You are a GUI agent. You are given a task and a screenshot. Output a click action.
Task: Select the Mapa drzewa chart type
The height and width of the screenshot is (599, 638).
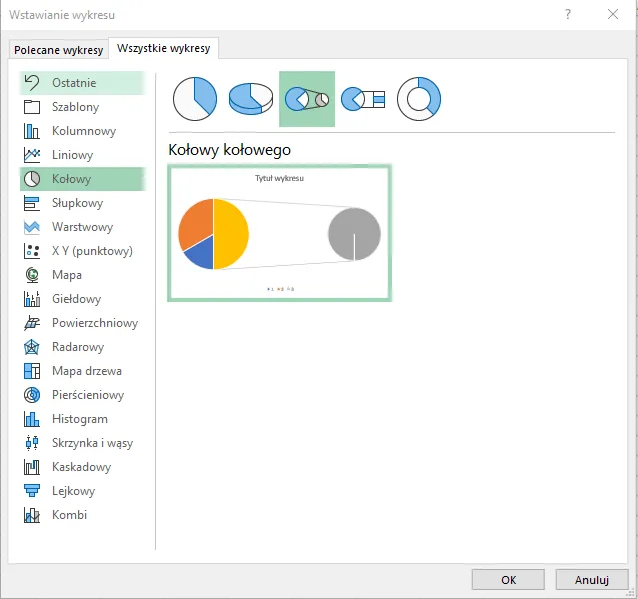86,371
